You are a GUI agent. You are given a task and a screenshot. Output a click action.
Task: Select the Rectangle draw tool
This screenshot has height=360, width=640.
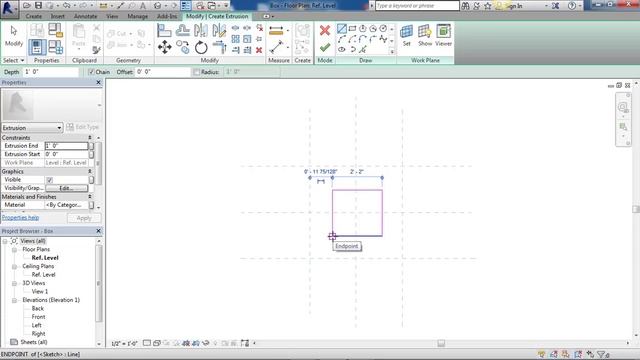pyautogui.click(x=352, y=29)
